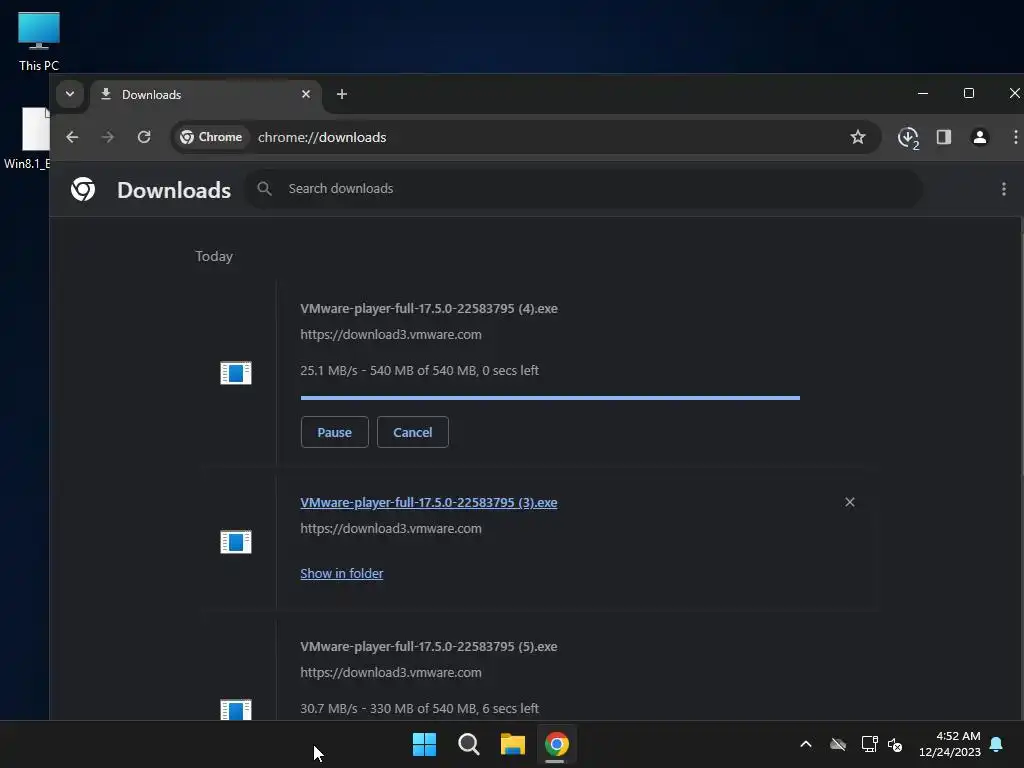Image resolution: width=1024 pixels, height=768 pixels.
Task: Show VMware player (3).exe in folder
Action: [342, 573]
